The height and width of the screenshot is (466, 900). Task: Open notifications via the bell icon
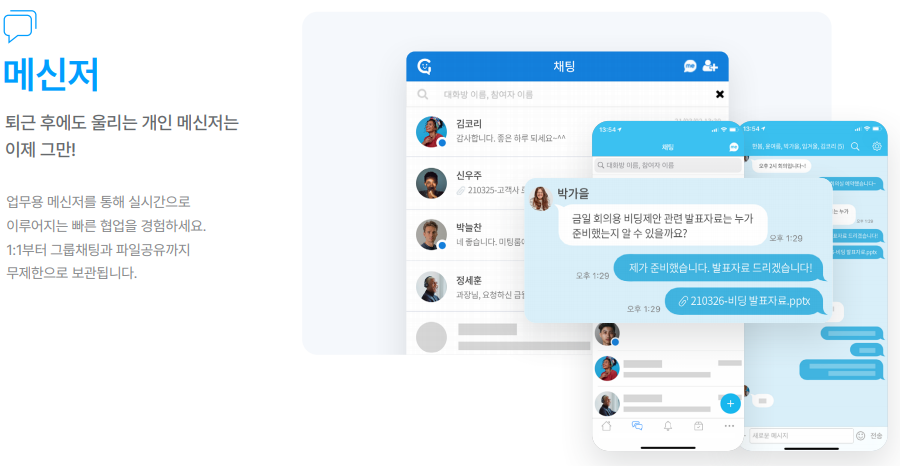pyautogui.click(x=668, y=426)
